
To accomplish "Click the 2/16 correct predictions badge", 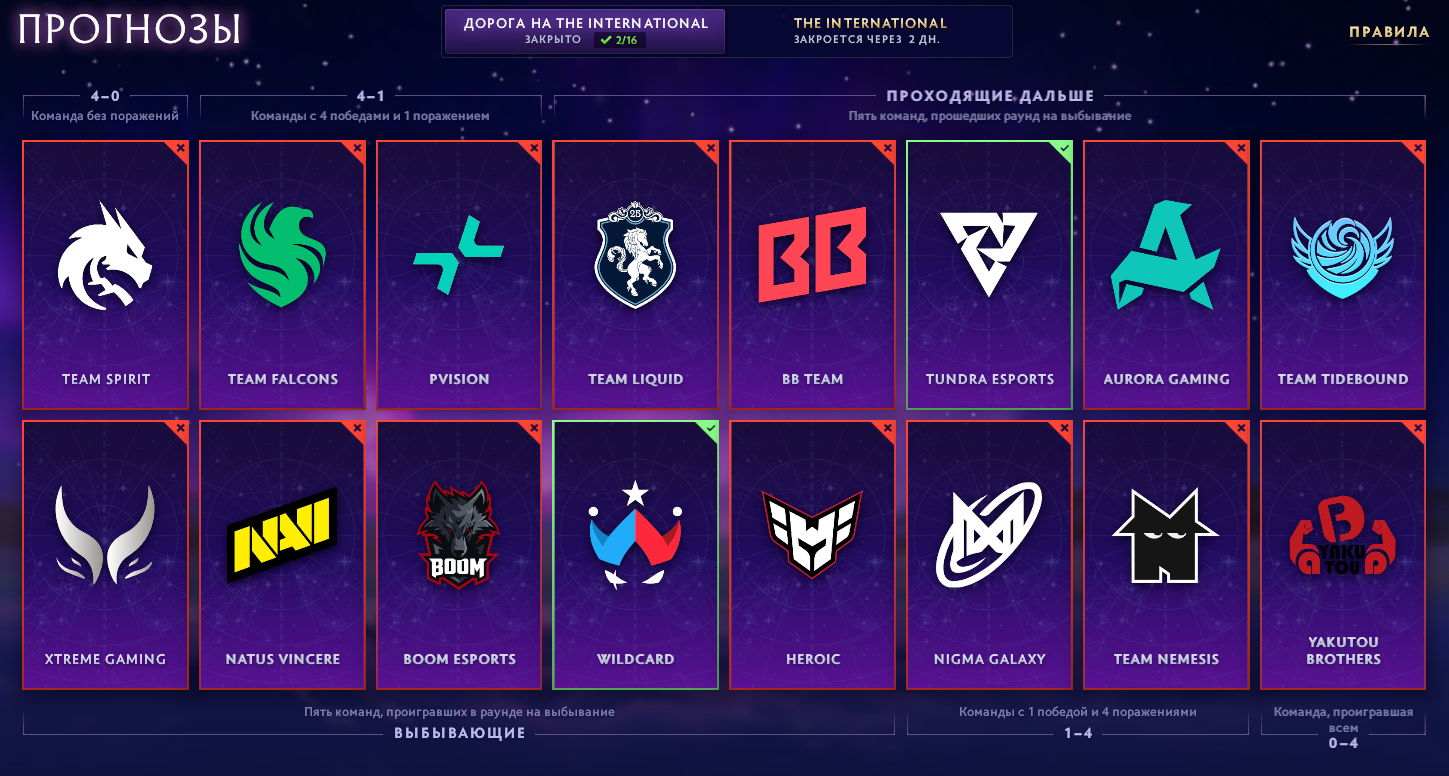I will [620, 40].
